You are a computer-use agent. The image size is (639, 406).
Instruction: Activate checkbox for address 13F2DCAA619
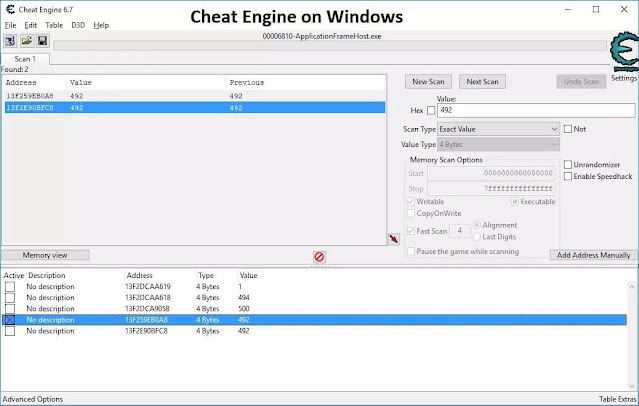10,287
